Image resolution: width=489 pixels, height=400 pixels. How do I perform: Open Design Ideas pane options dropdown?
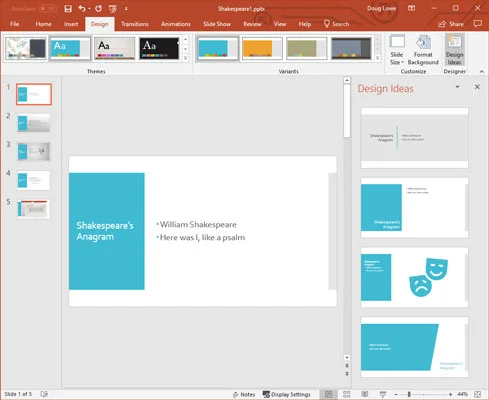click(457, 87)
